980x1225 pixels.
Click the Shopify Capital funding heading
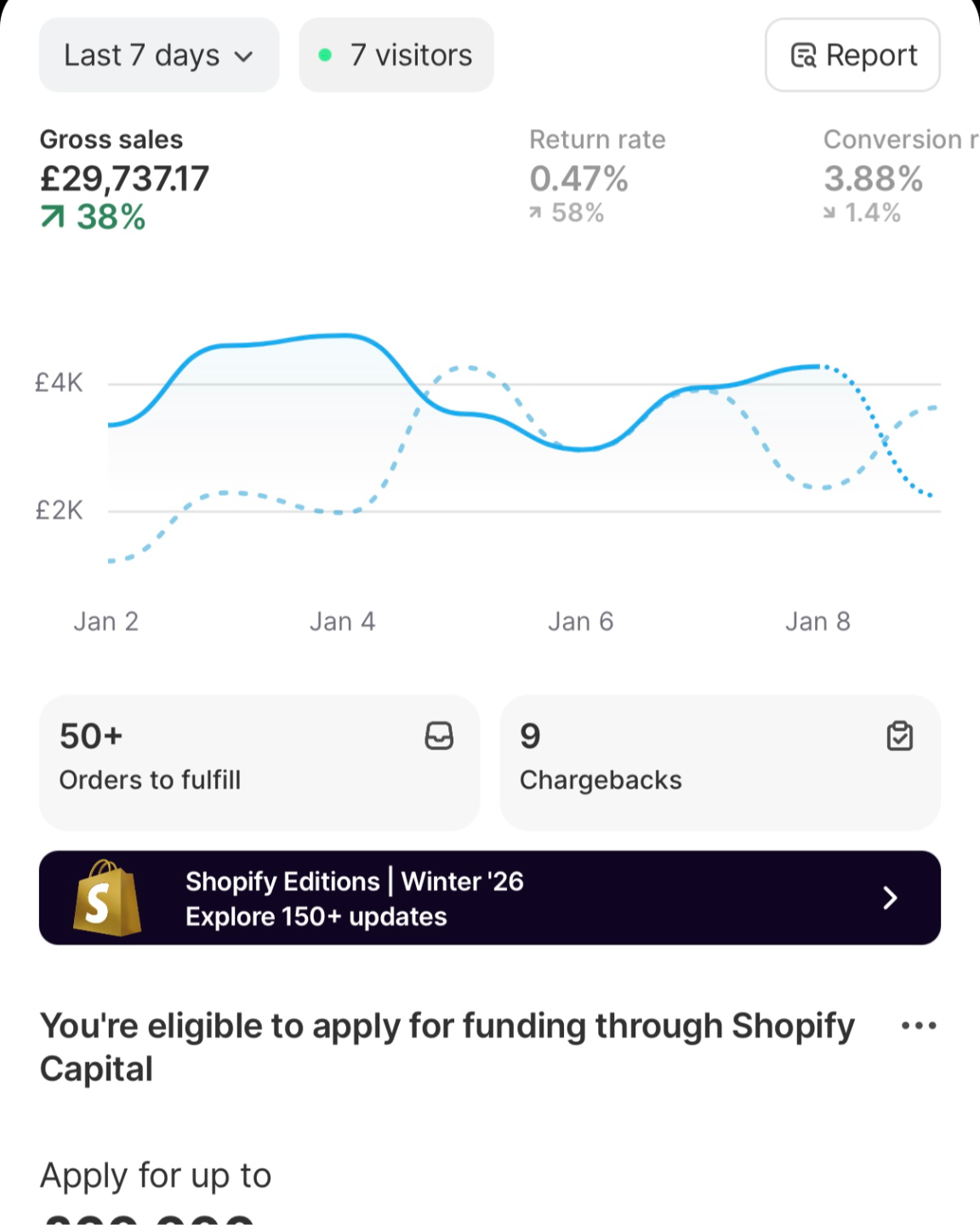pos(447,1047)
